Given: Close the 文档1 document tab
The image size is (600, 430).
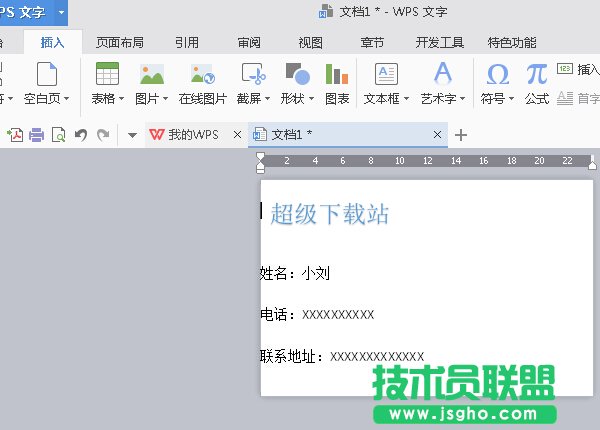Looking at the screenshot, I should pyautogui.click(x=438, y=135).
